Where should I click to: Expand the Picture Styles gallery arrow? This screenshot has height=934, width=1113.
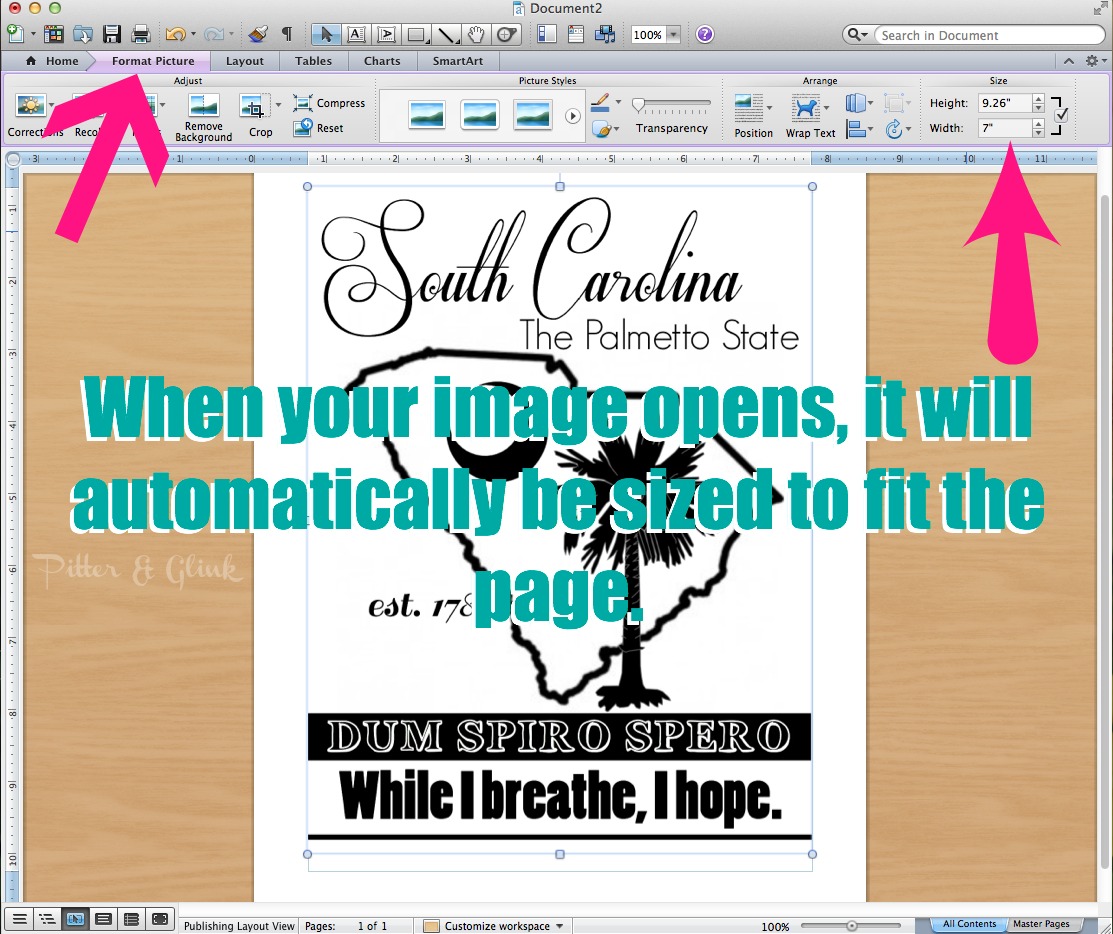[573, 115]
